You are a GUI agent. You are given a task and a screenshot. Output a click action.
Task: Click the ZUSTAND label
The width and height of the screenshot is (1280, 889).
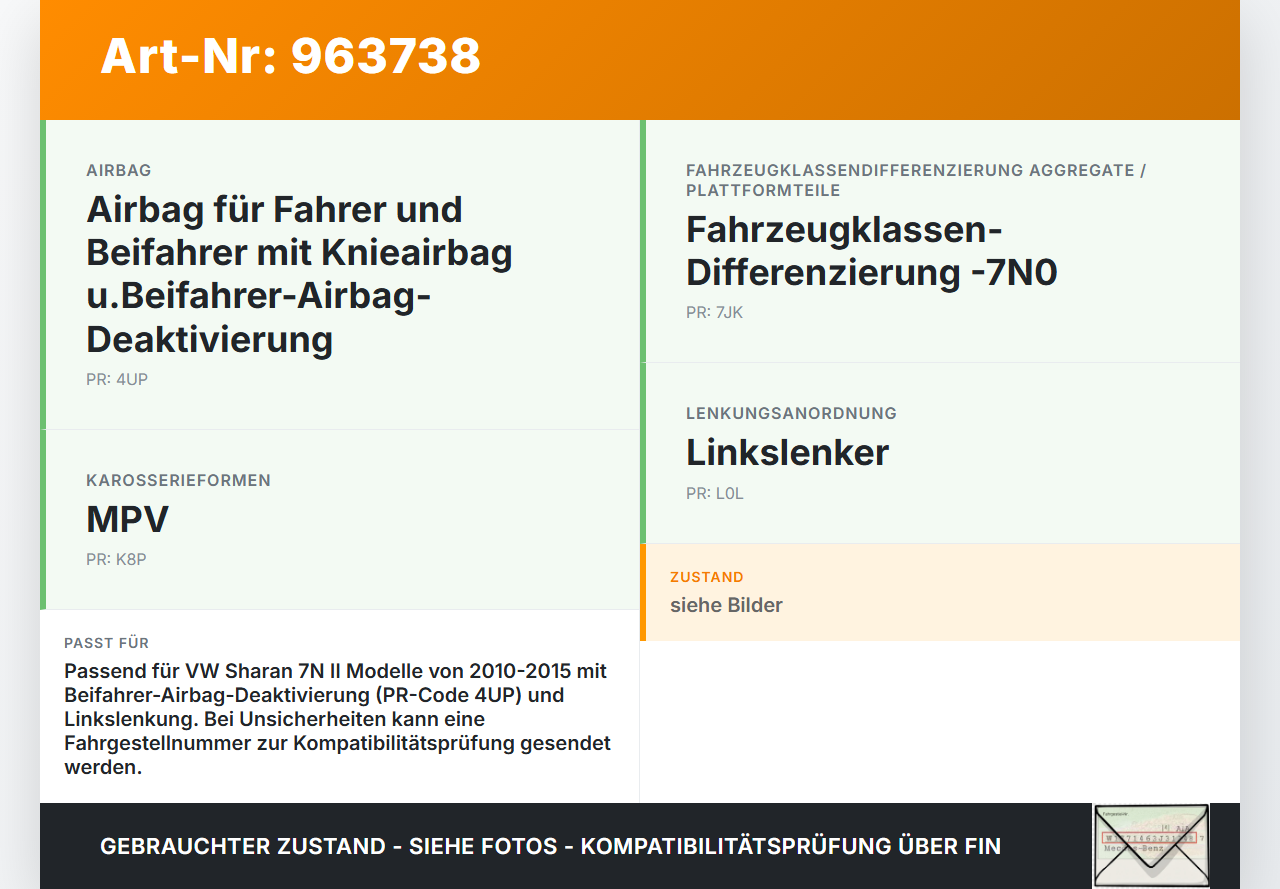pos(707,577)
